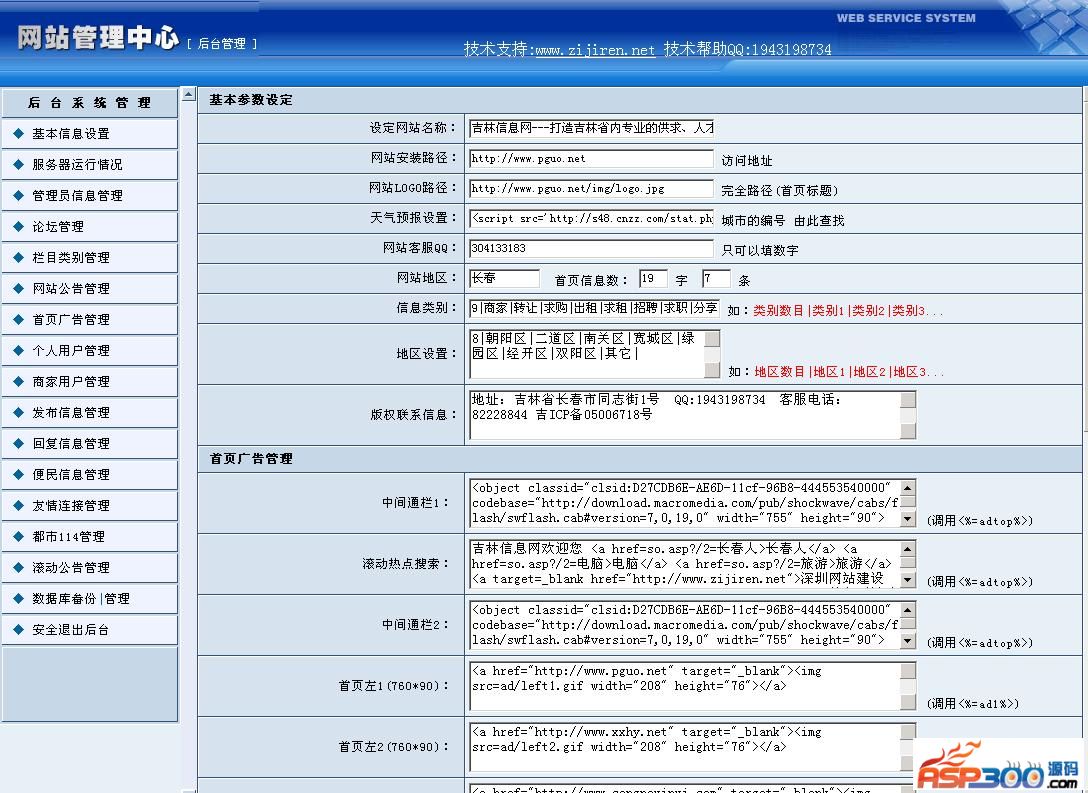Click inside the 版权联系信息 textarea

[685, 415]
